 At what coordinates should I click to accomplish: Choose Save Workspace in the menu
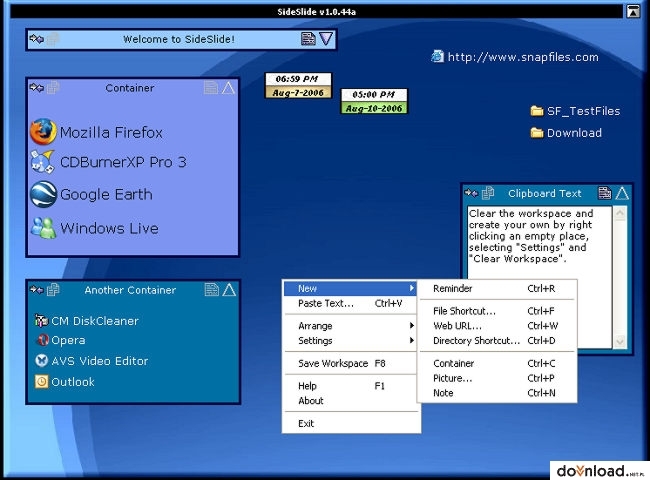pos(350,364)
